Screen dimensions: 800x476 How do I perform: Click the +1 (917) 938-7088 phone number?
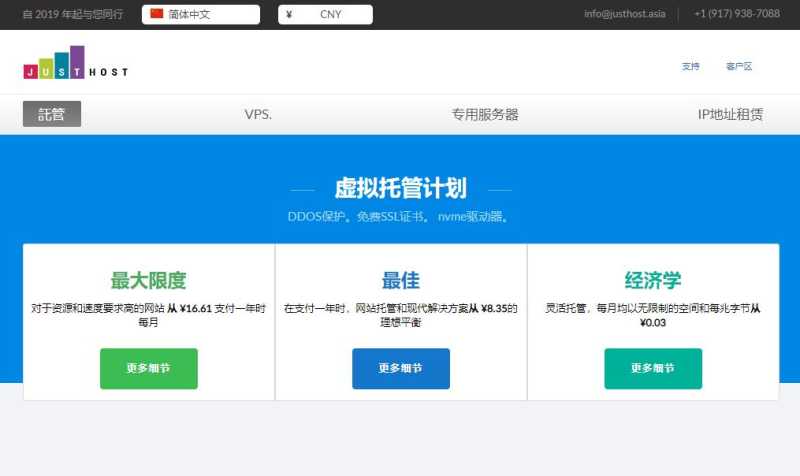(736, 14)
